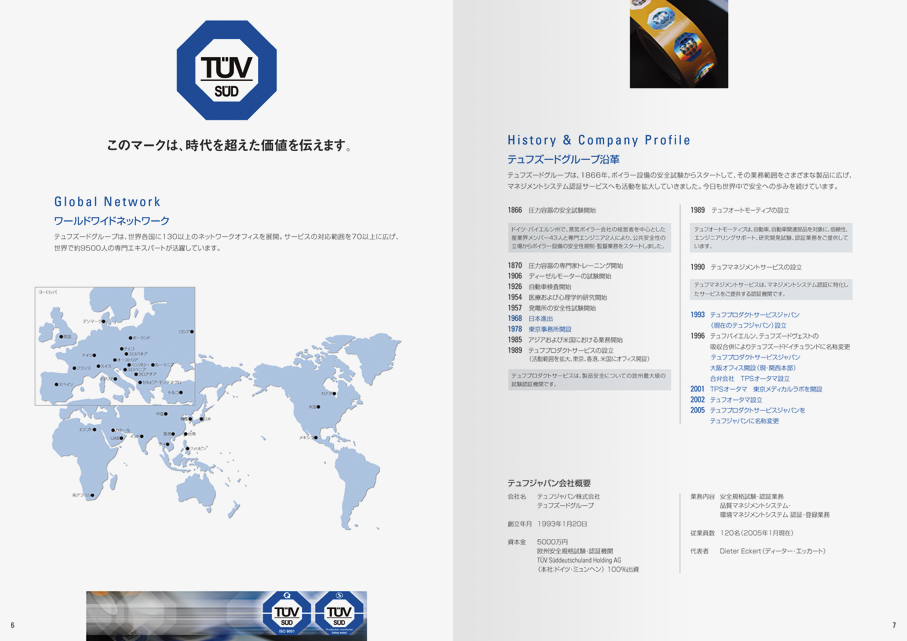The height and width of the screenshot is (641, 907).
Task: Click the blue 1968 entry '日本進出'
Action: point(540,319)
